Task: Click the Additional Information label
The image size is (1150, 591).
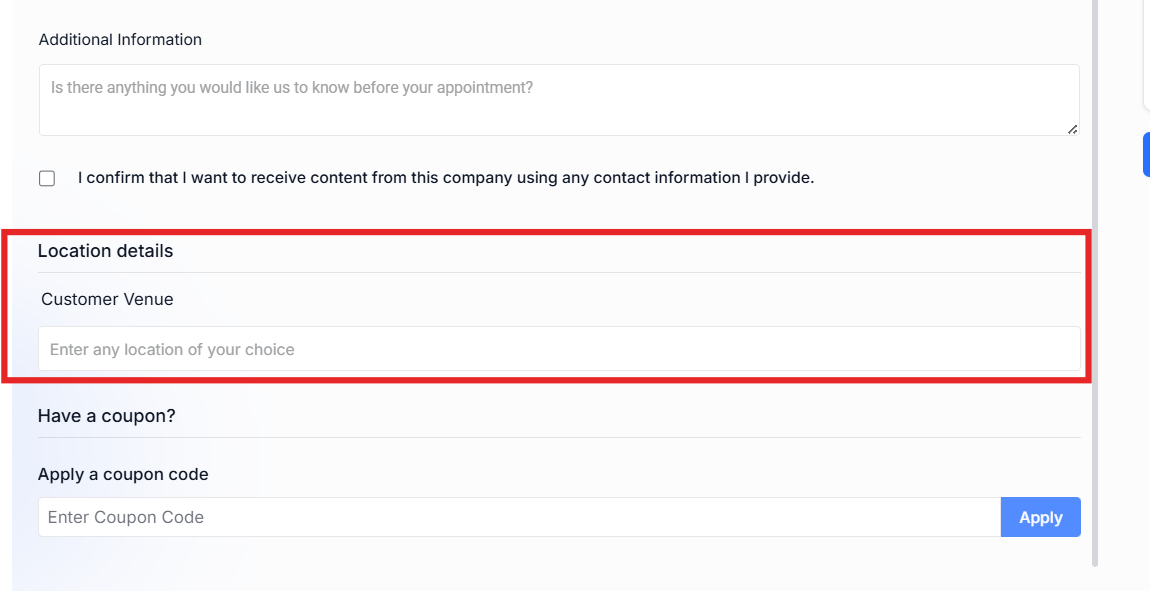Action: pos(120,40)
